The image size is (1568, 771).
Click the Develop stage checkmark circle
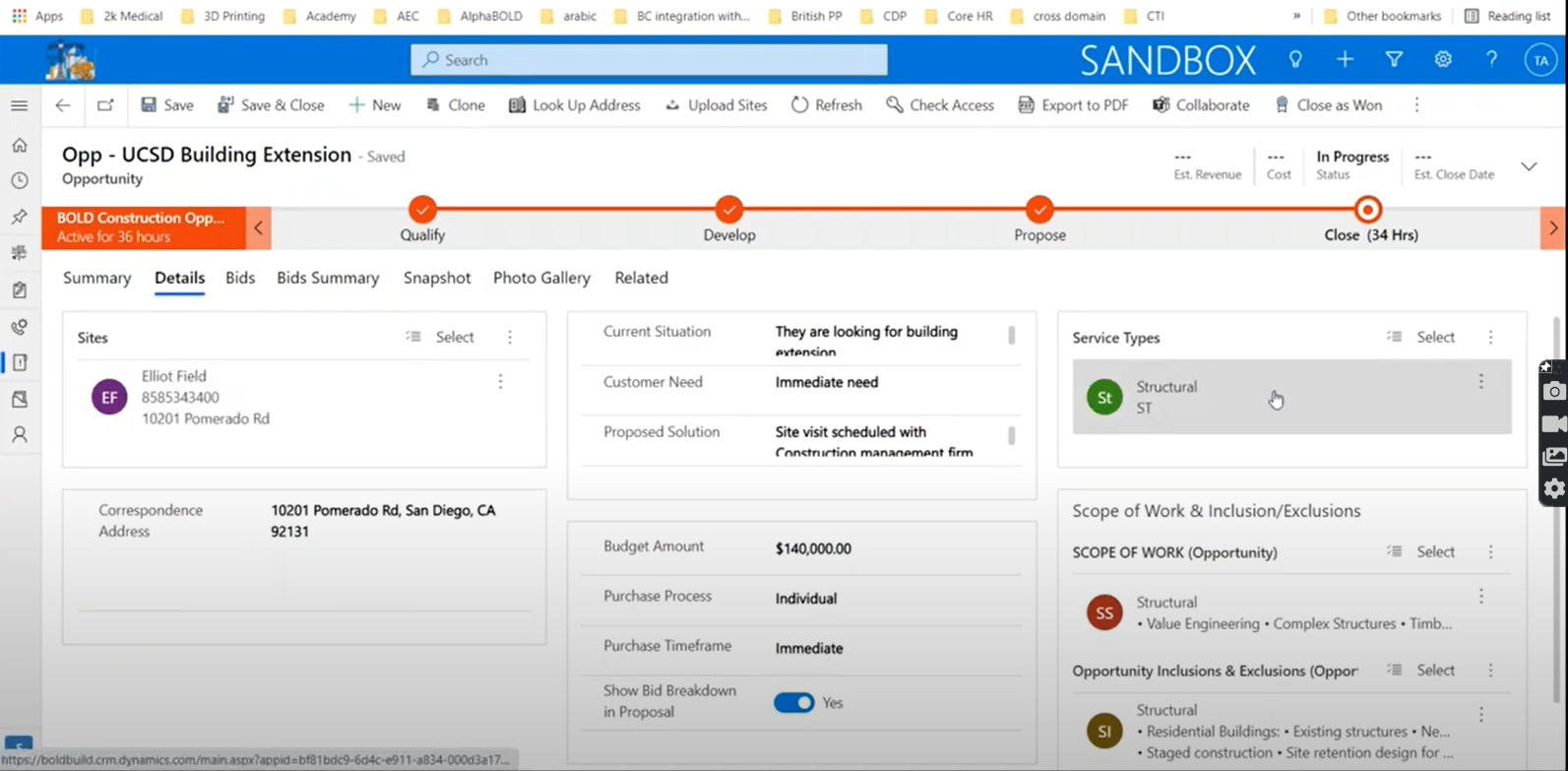(728, 210)
